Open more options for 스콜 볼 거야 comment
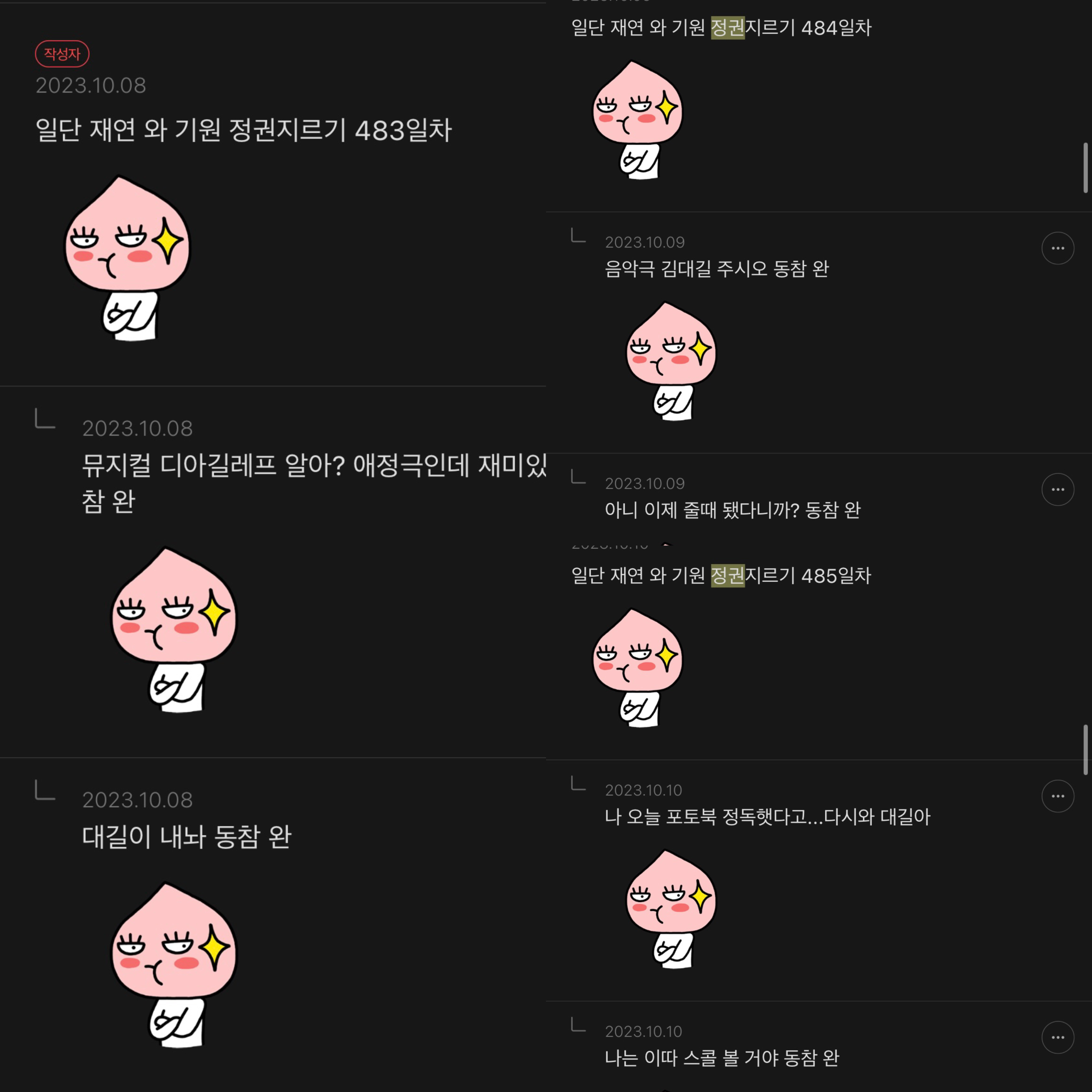This screenshot has height=1092, width=1092. coord(1058,1038)
